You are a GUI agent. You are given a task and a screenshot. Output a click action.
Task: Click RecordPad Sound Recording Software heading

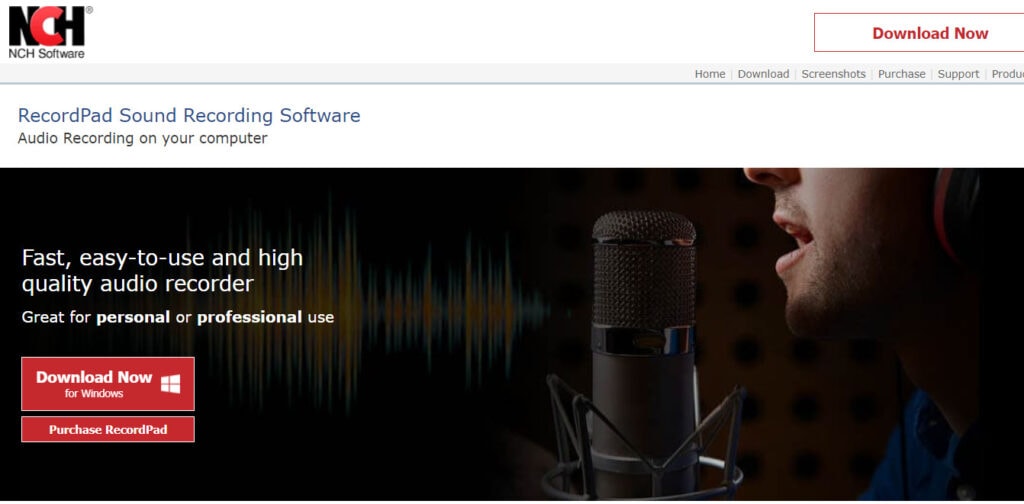pyautogui.click(x=189, y=116)
